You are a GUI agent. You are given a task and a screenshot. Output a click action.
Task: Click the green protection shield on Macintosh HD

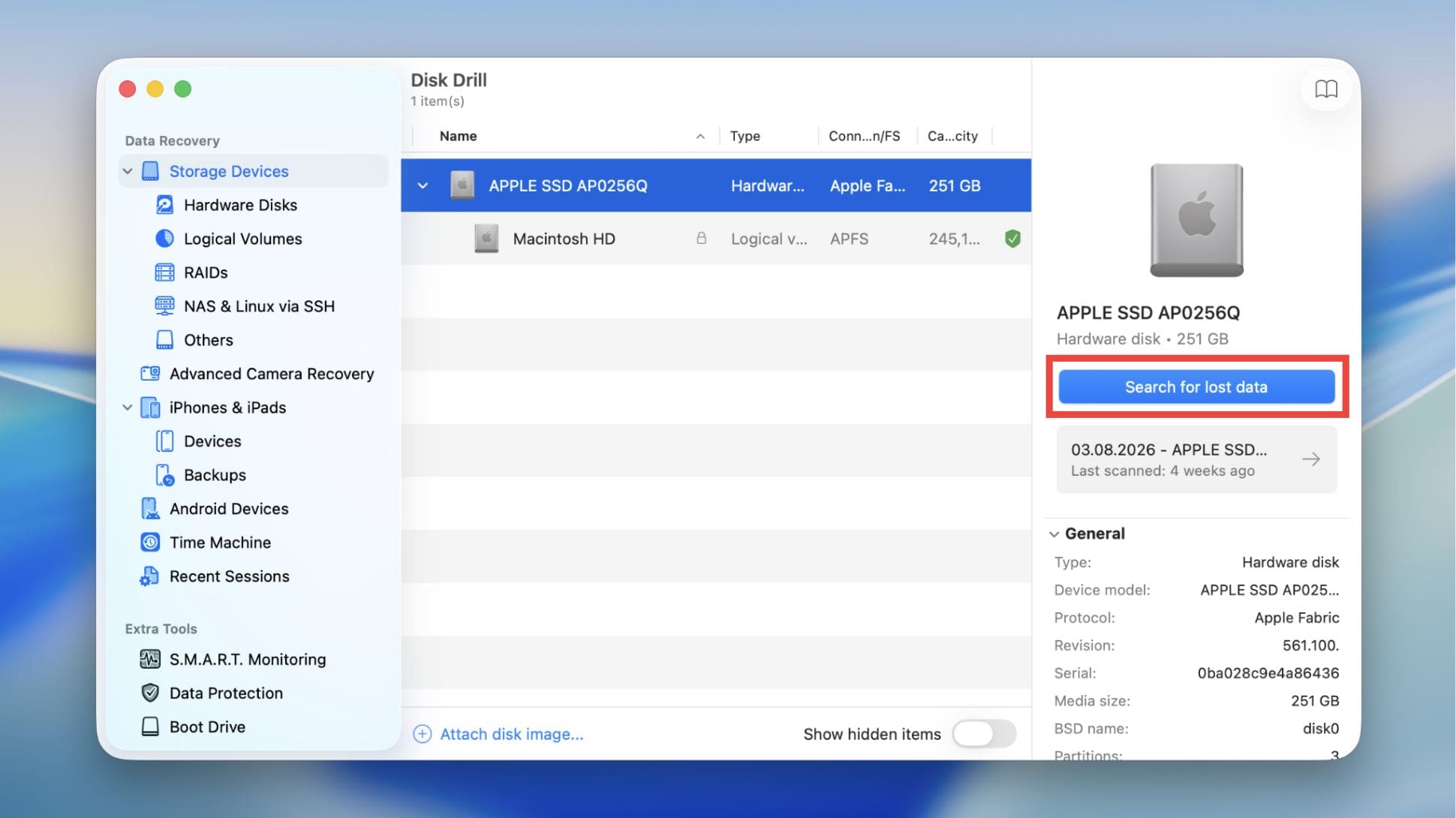pos(1012,239)
